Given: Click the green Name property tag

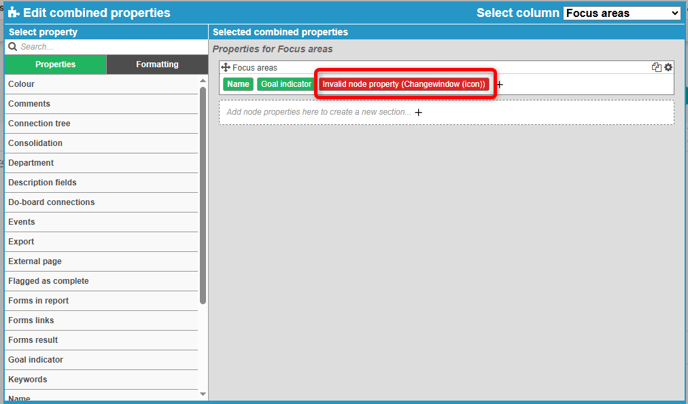Looking at the screenshot, I should pos(238,85).
